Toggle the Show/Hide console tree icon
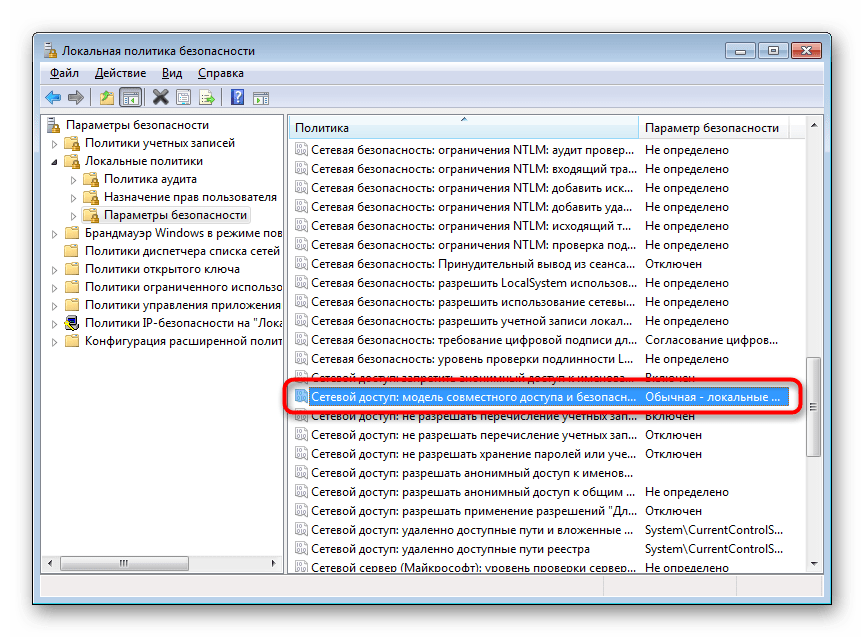This screenshot has height=637, width=864. [x=129, y=97]
